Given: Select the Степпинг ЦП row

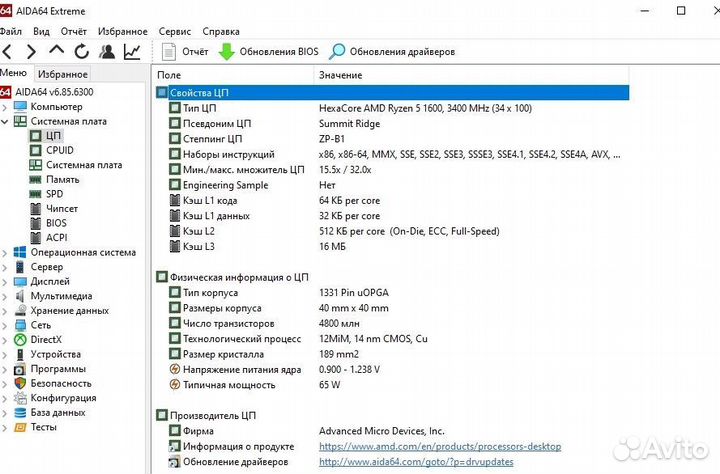Looking at the screenshot, I should pyautogui.click(x=393, y=139).
